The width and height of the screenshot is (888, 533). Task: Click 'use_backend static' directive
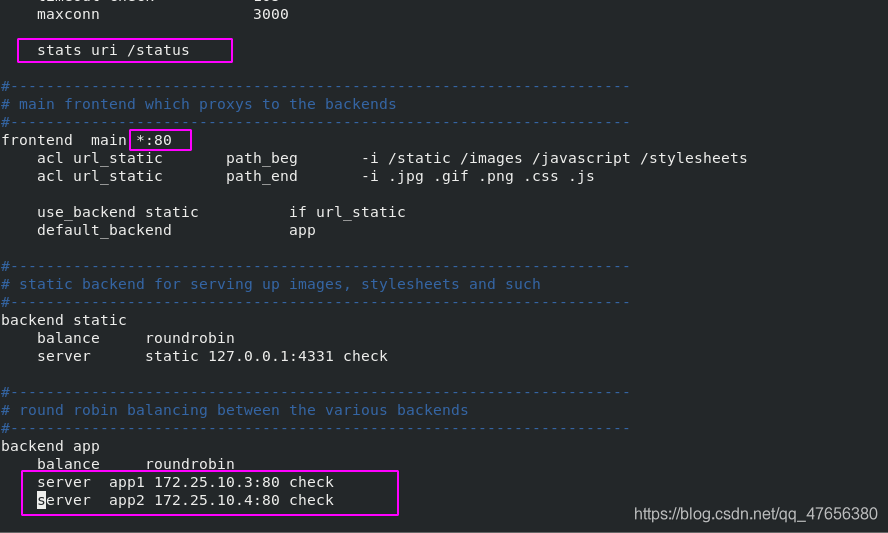(x=118, y=212)
